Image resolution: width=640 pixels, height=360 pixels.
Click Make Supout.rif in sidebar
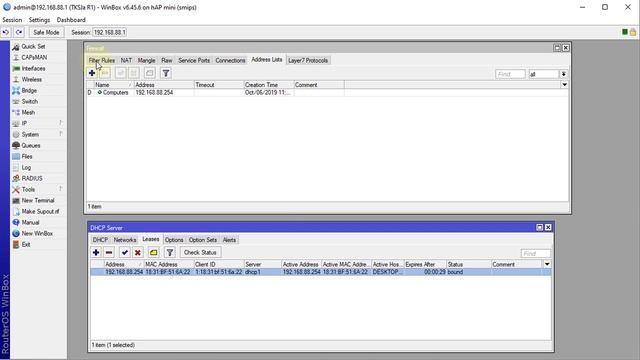click(x=40, y=211)
